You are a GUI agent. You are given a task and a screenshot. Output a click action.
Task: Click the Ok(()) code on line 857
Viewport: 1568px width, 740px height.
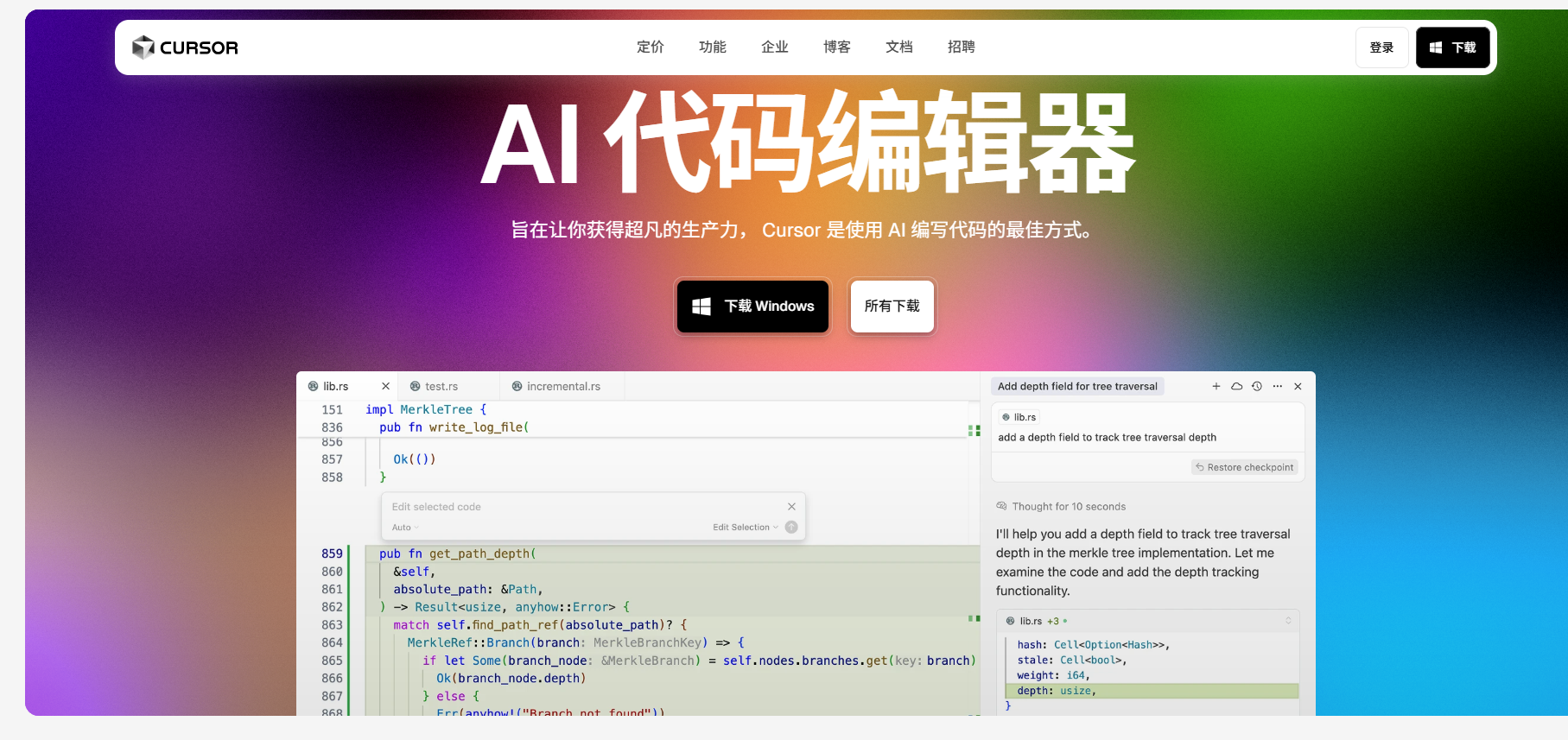click(415, 459)
